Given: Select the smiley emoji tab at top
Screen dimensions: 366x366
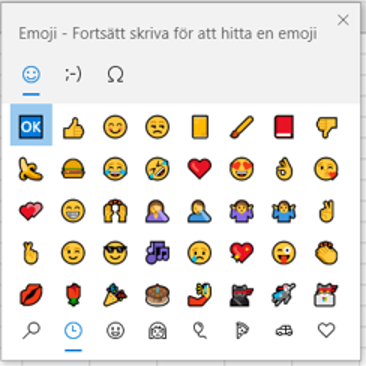Looking at the screenshot, I should [x=31, y=74].
